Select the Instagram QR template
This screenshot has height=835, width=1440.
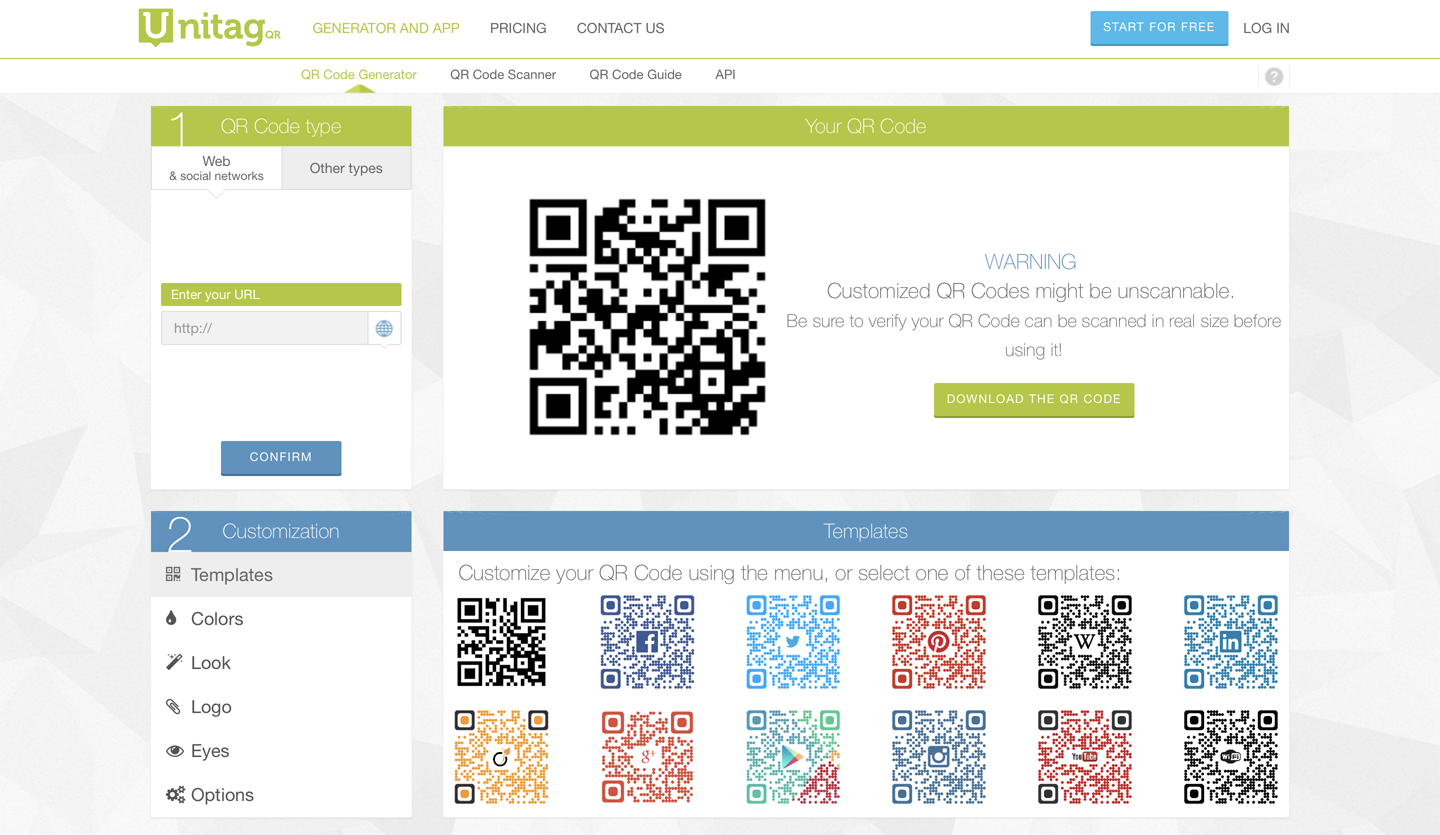[939, 757]
